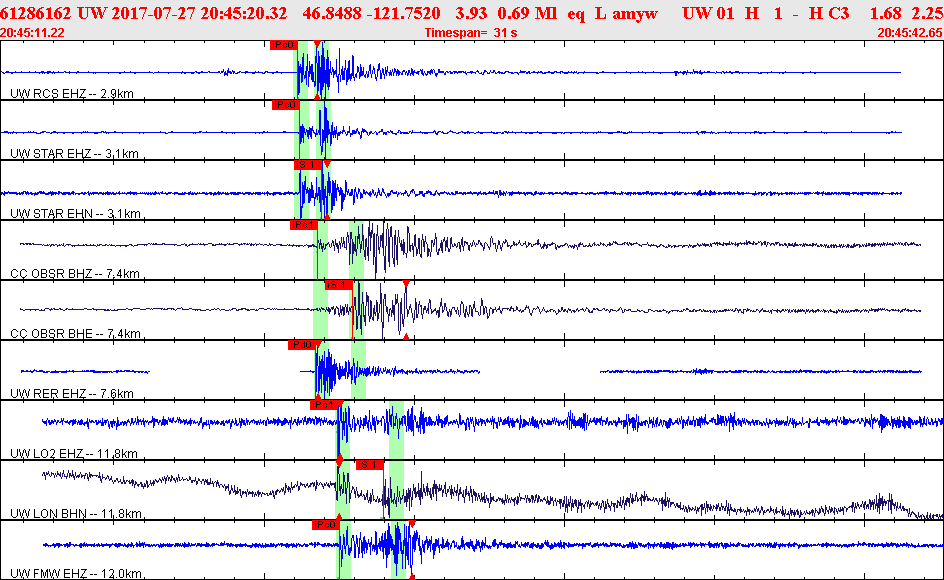The width and height of the screenshot is (944, 580).
Task: Select the iPc1 pick flag on OBSR BHZ
Action: 303,225
